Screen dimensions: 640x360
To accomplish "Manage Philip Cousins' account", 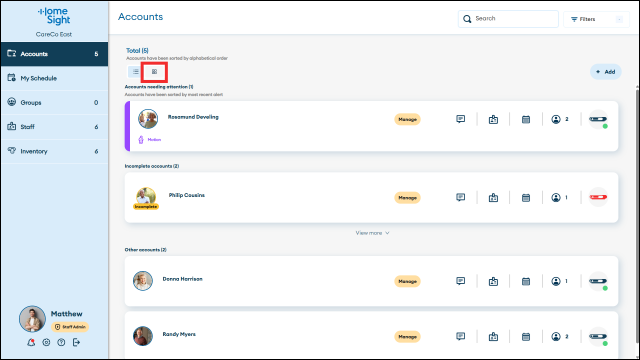I will point(407,198).
